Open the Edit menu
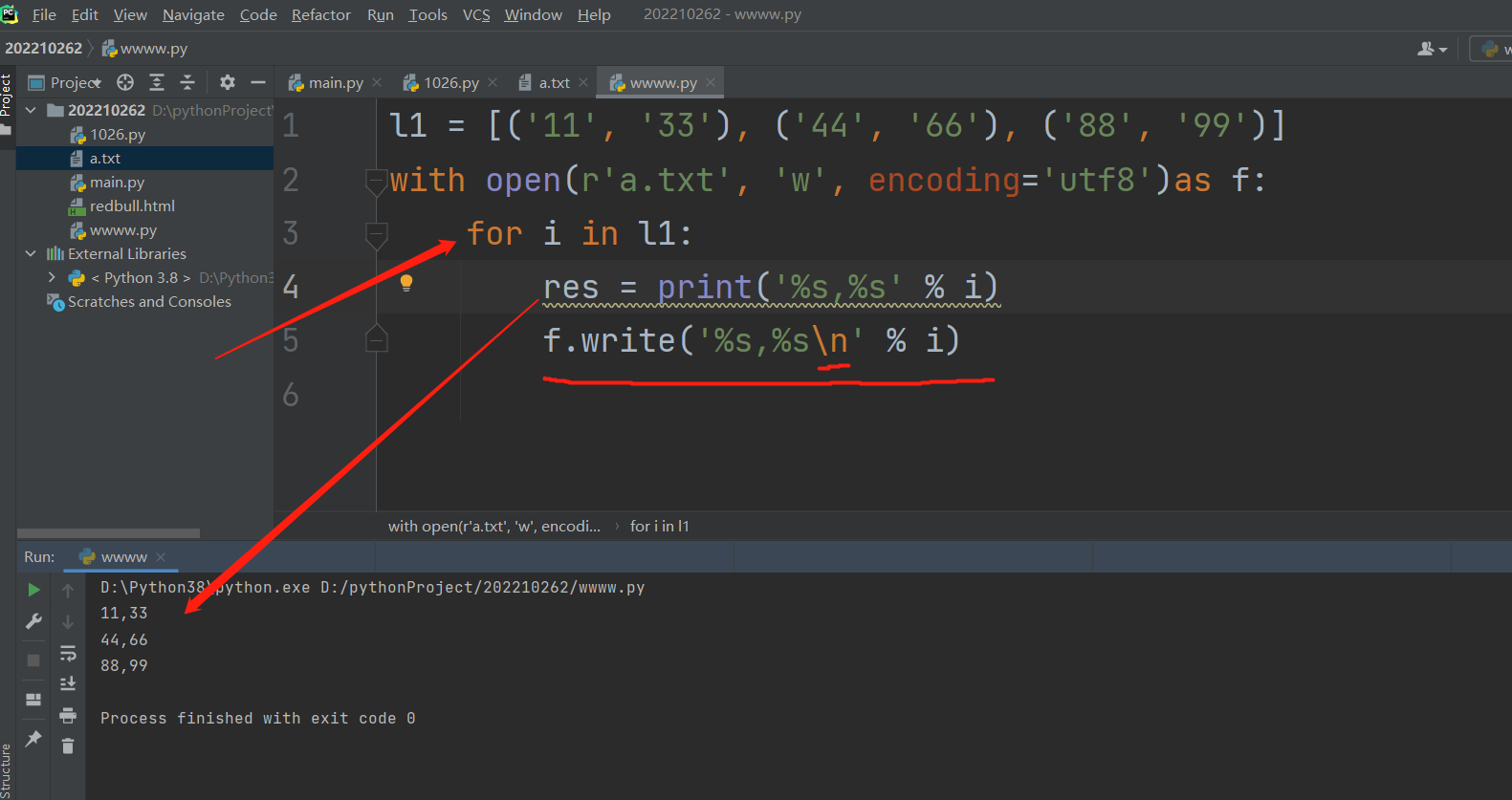The image size is (1512, 800). point(85,14)
